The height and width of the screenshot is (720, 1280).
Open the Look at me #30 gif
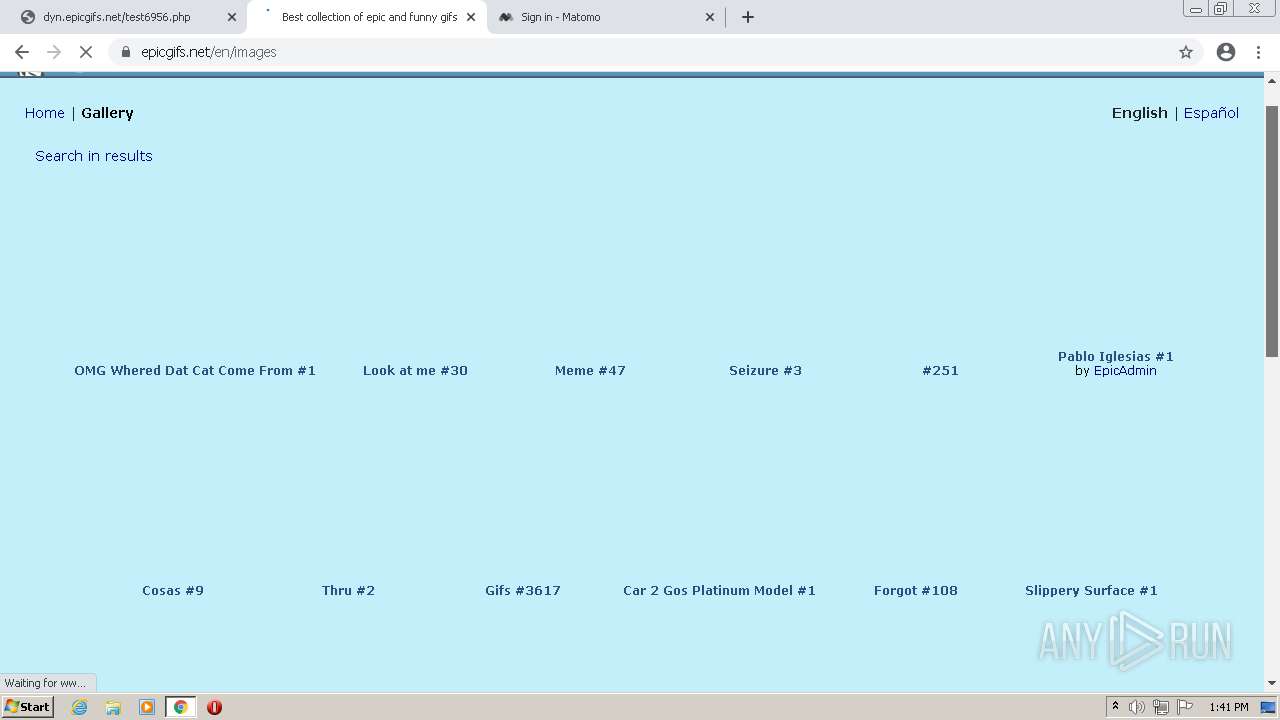coord(415,370)
